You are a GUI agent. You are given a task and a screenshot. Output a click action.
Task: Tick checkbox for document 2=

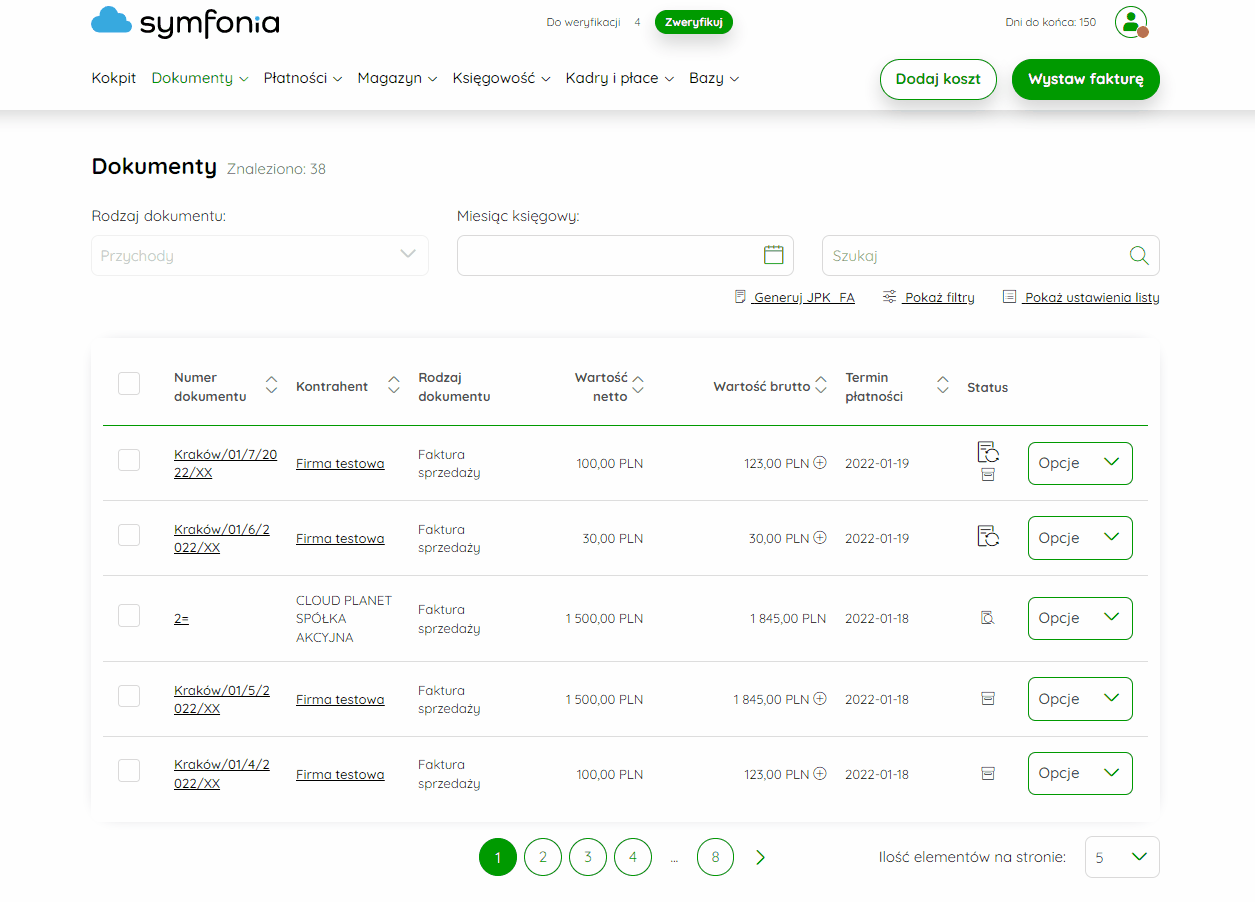tap(129, 615)
